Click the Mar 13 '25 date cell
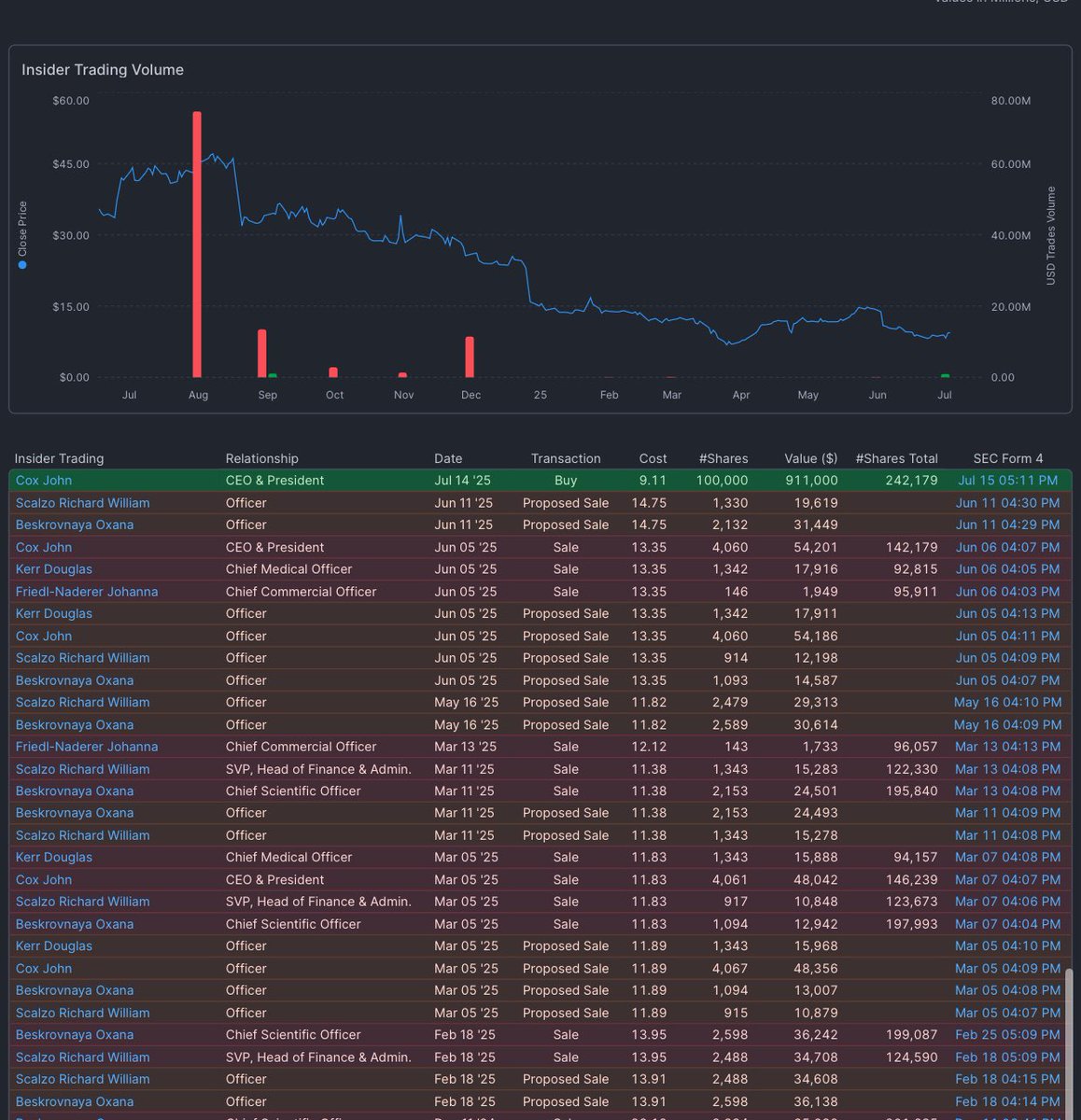The height and width of the screenshot is (1120, 1081). (465, 747)
